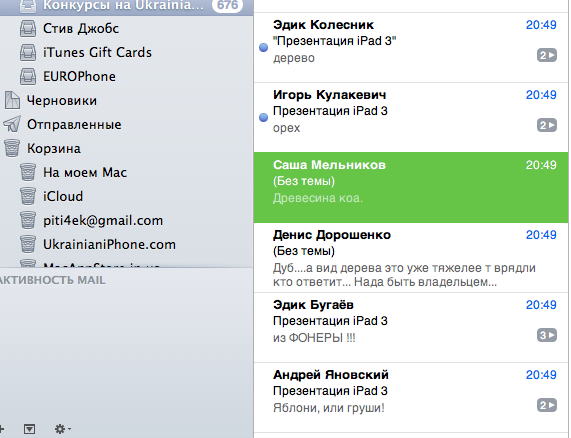Open the EUROPhone mailbox
The width and height of the screenshot is (571, 438).
coord(126,76)
